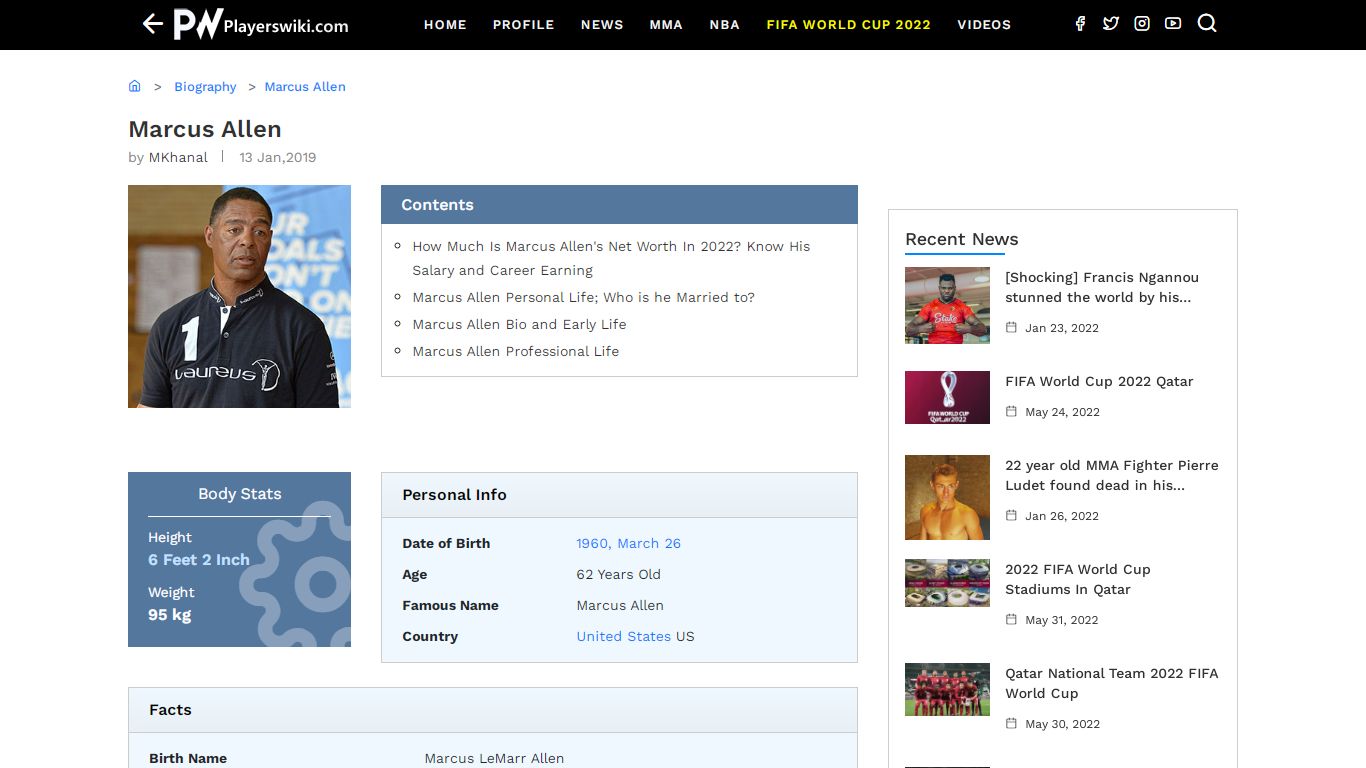Jump to Marcus Allen Personal Life section
The image size is (1366, 768).
click(x=584, y=297)
